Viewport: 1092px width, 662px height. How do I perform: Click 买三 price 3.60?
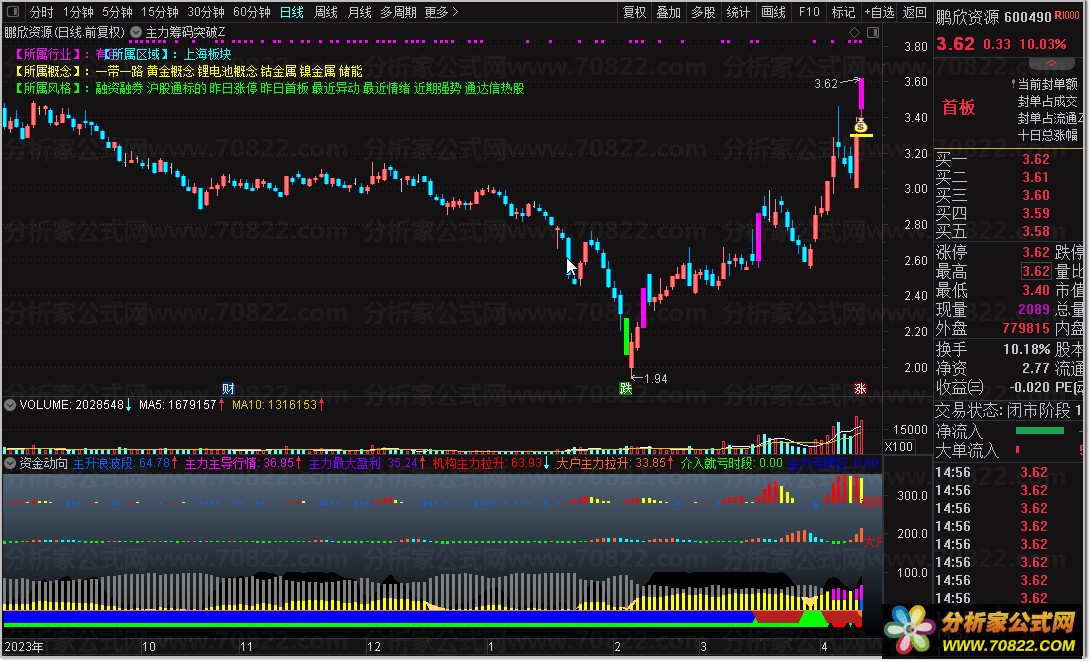coord(1036,196)
